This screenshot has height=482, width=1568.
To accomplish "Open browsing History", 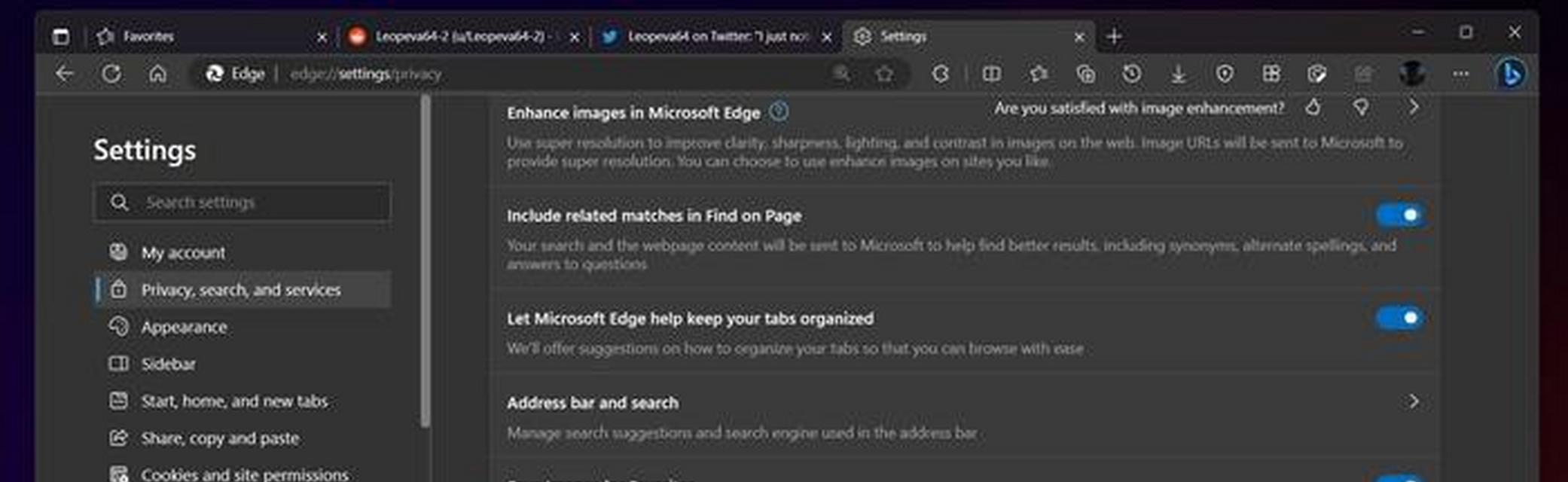I will tap(1132, 74).
